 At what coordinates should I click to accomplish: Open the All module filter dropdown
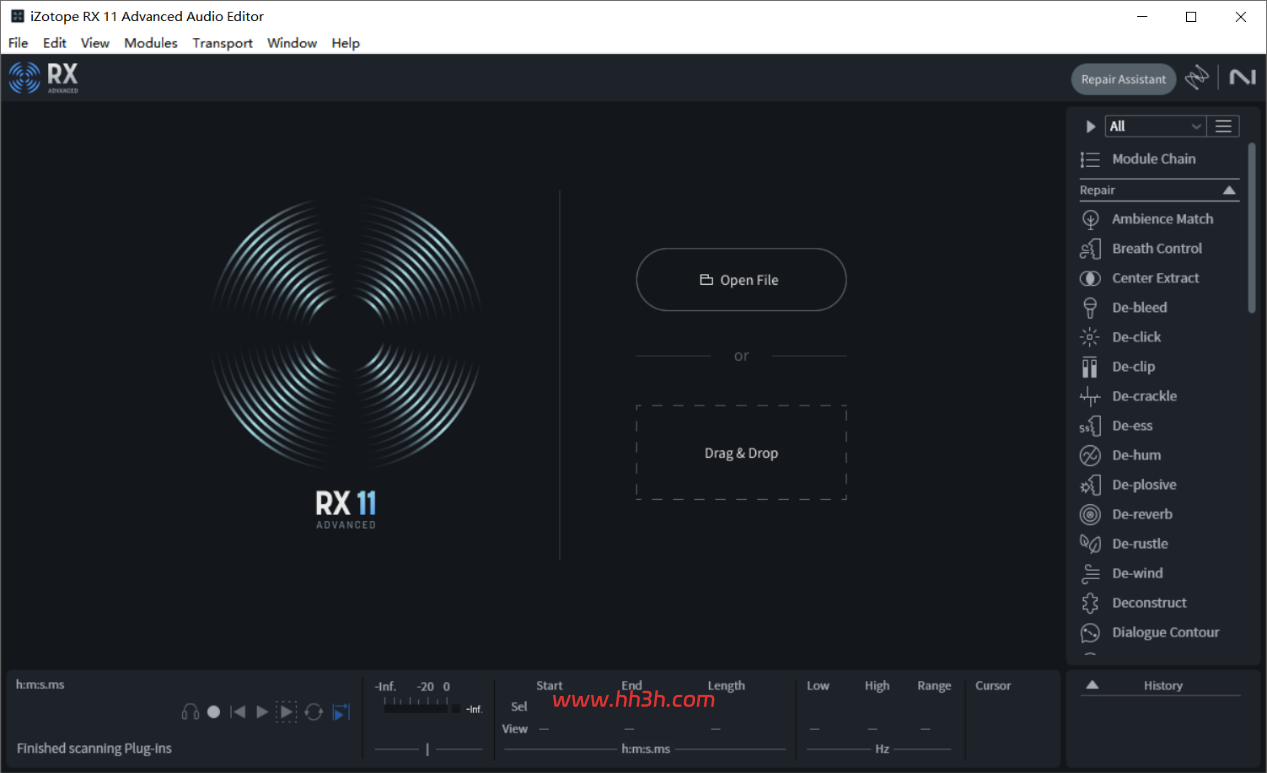pyautogui.click(x=1155, y=126)
